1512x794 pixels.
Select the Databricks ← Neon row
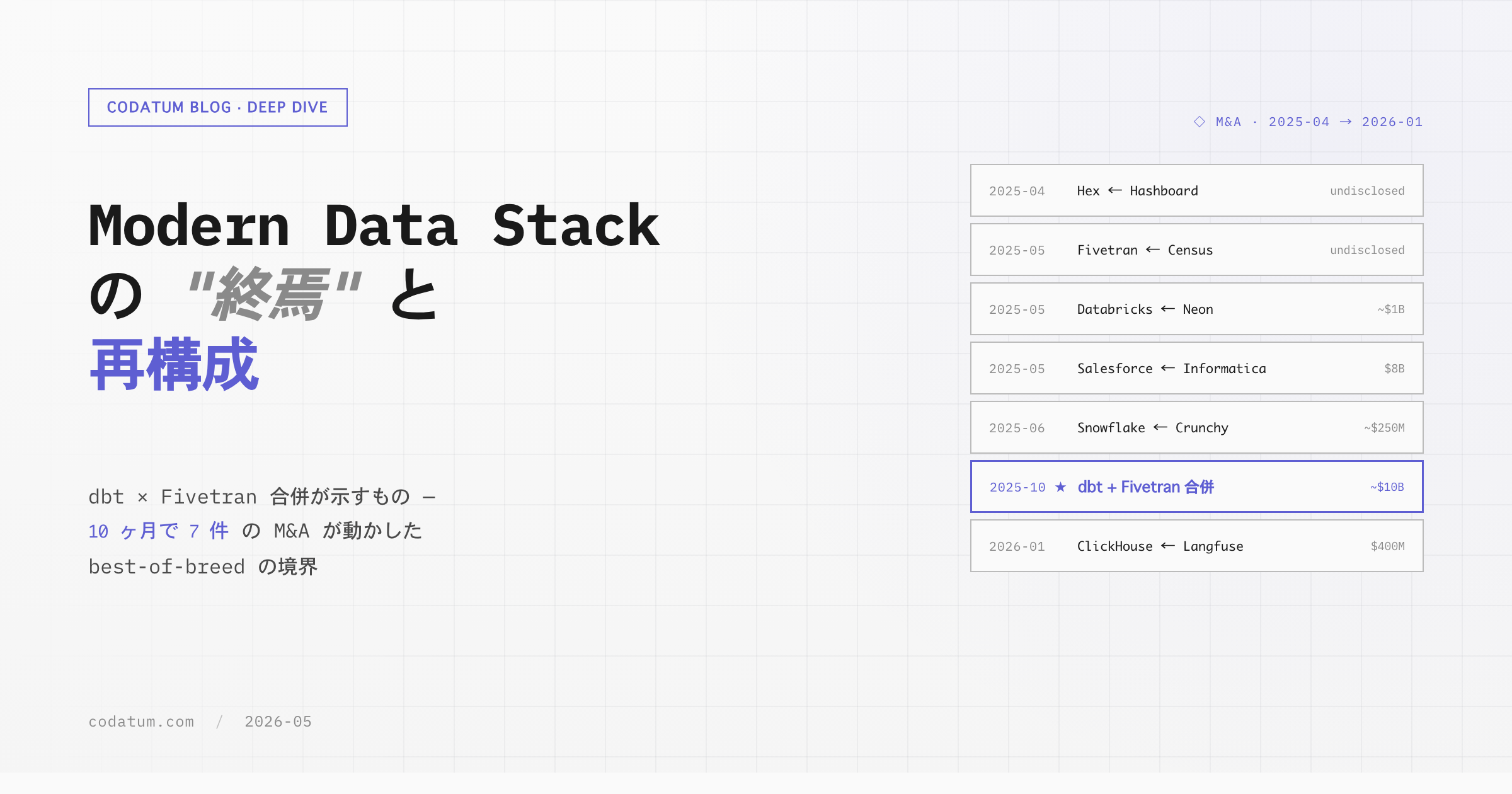pyautogui.click(x=1196, y=309)
